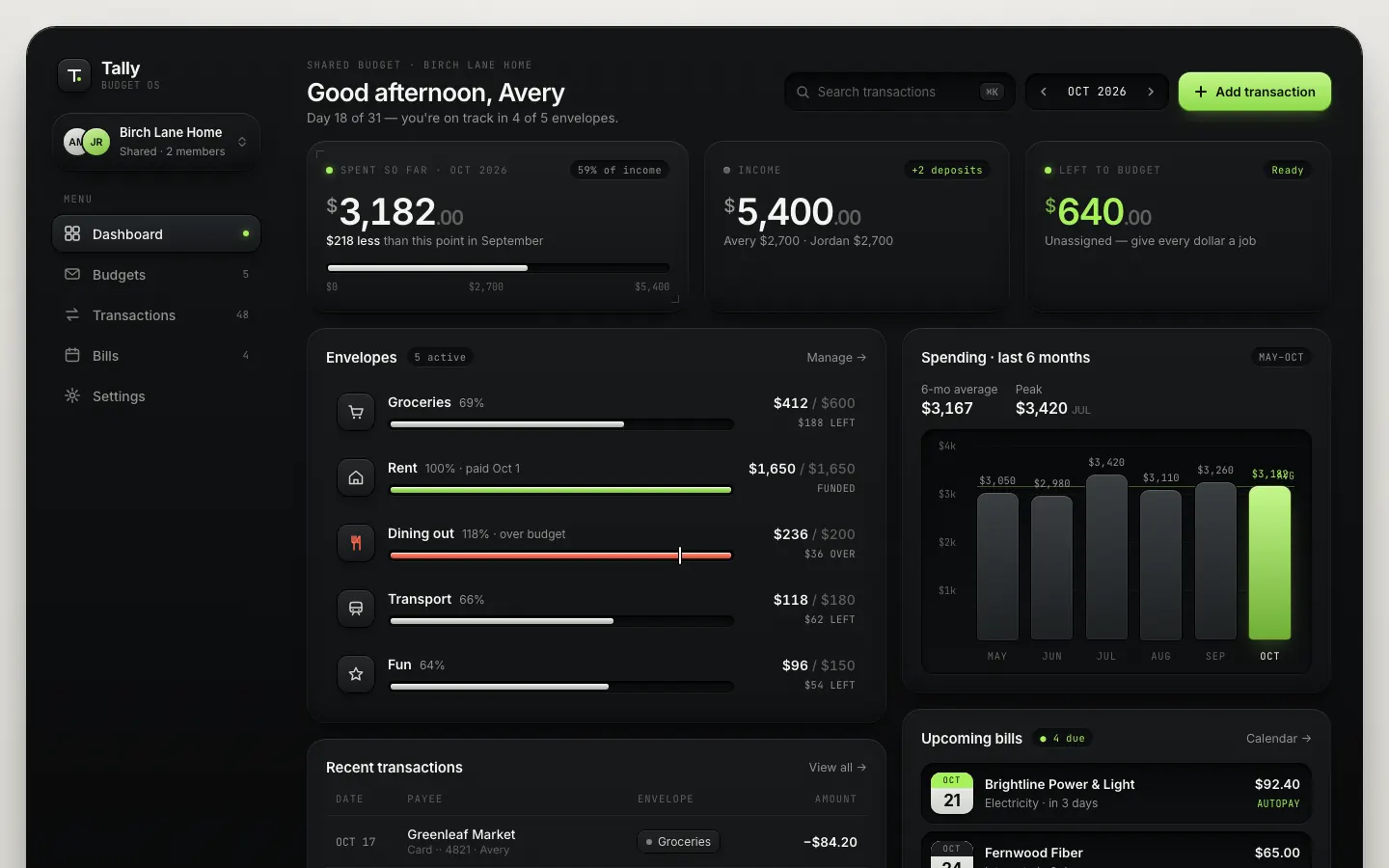
Task: Click the AN member avatar
Action: (x=74, y=142)
